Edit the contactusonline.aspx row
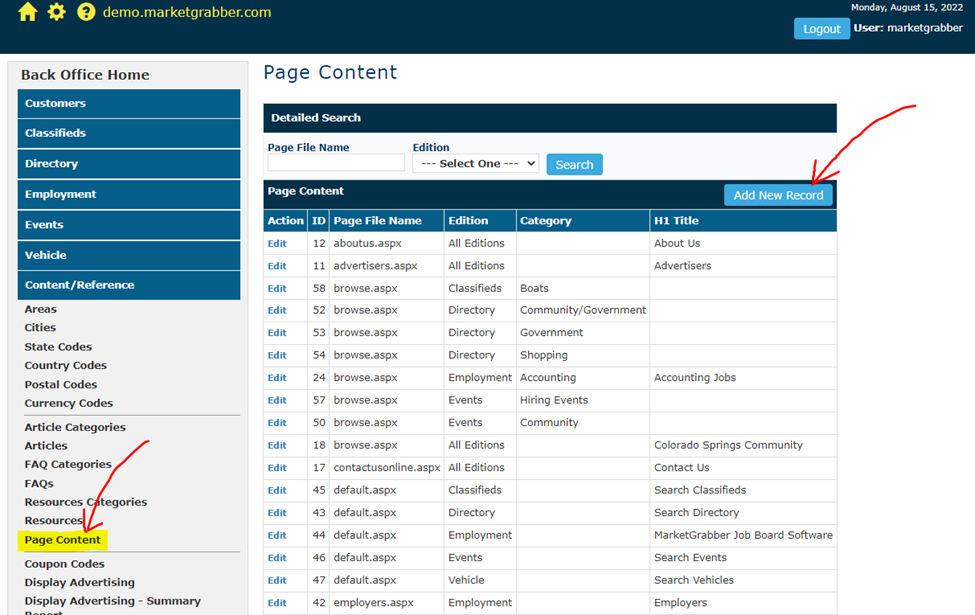Viewport: 975px width, 615px height. pyautogui.click(x=277, y=468)
